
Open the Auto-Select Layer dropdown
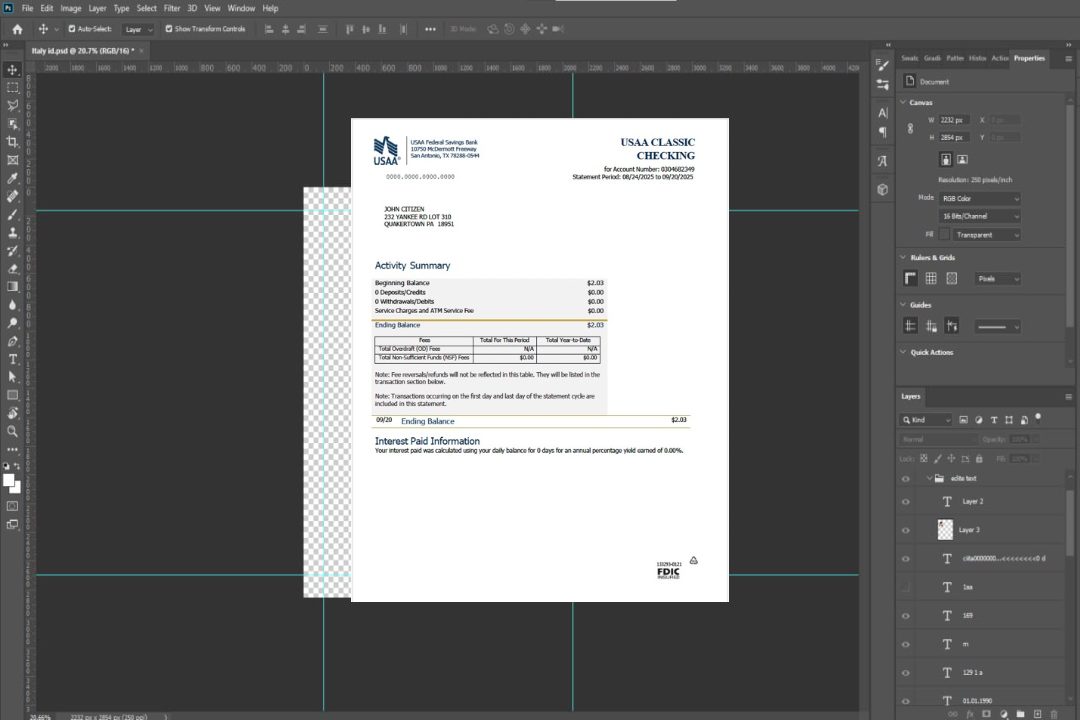pyautogui.click(x=138, y=29)
